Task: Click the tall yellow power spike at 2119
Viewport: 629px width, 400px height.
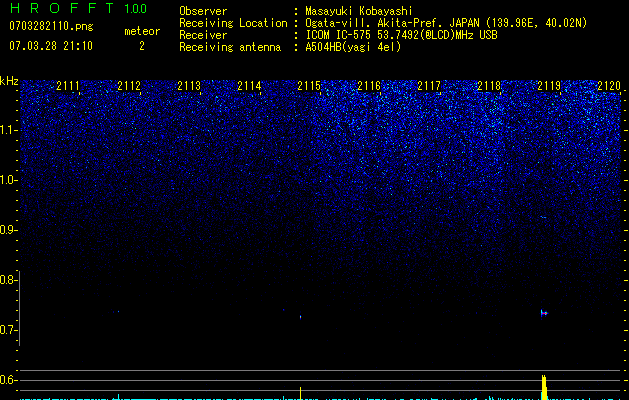Action: point(544,387)
